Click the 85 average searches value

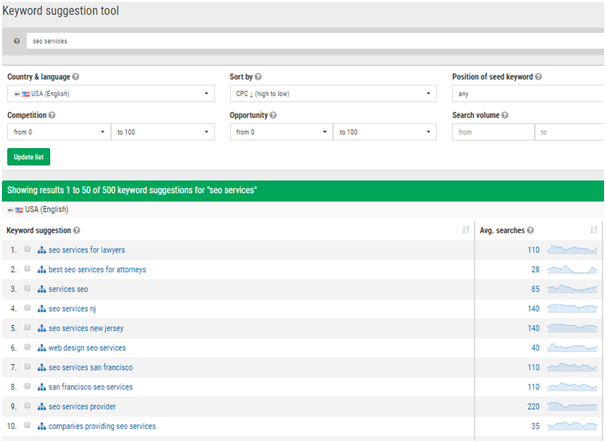535,289
